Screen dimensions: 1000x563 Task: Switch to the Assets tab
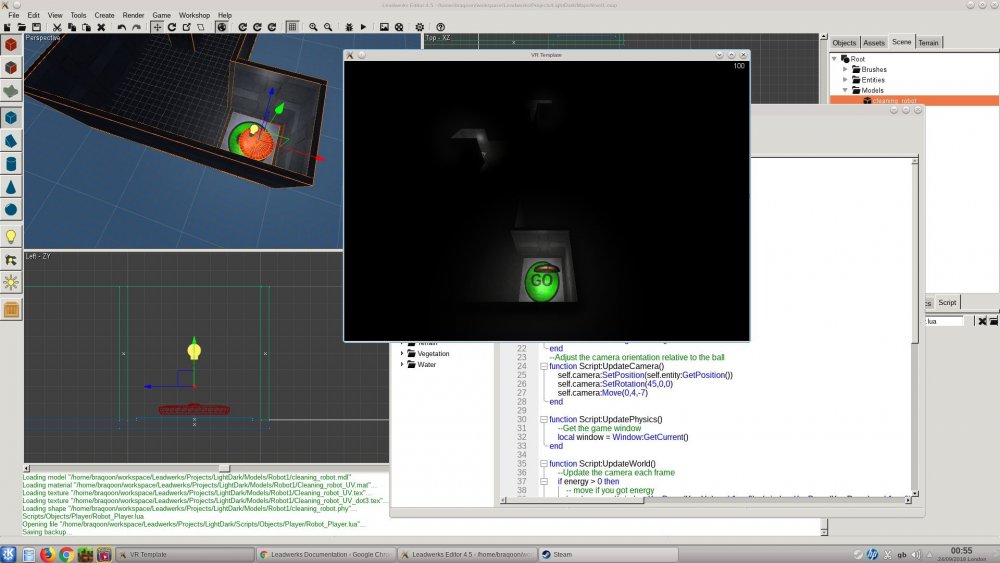873,43
